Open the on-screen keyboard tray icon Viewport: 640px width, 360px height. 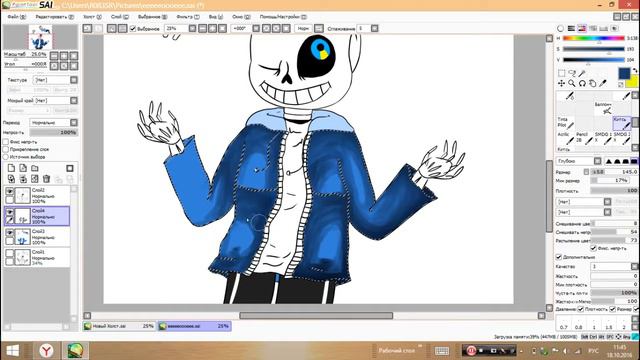pos(442,351)
